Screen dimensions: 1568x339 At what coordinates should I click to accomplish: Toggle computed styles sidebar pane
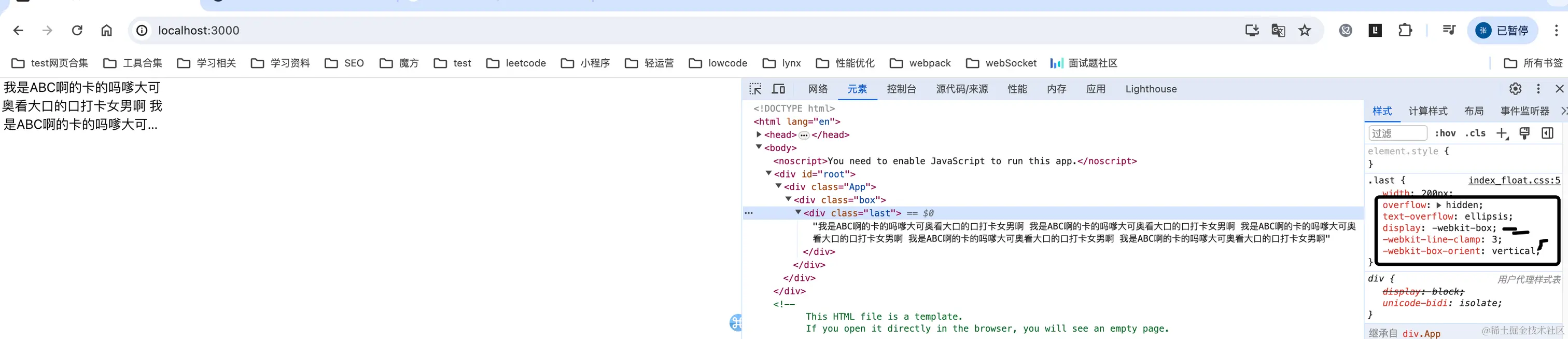tap(1547, 133)
